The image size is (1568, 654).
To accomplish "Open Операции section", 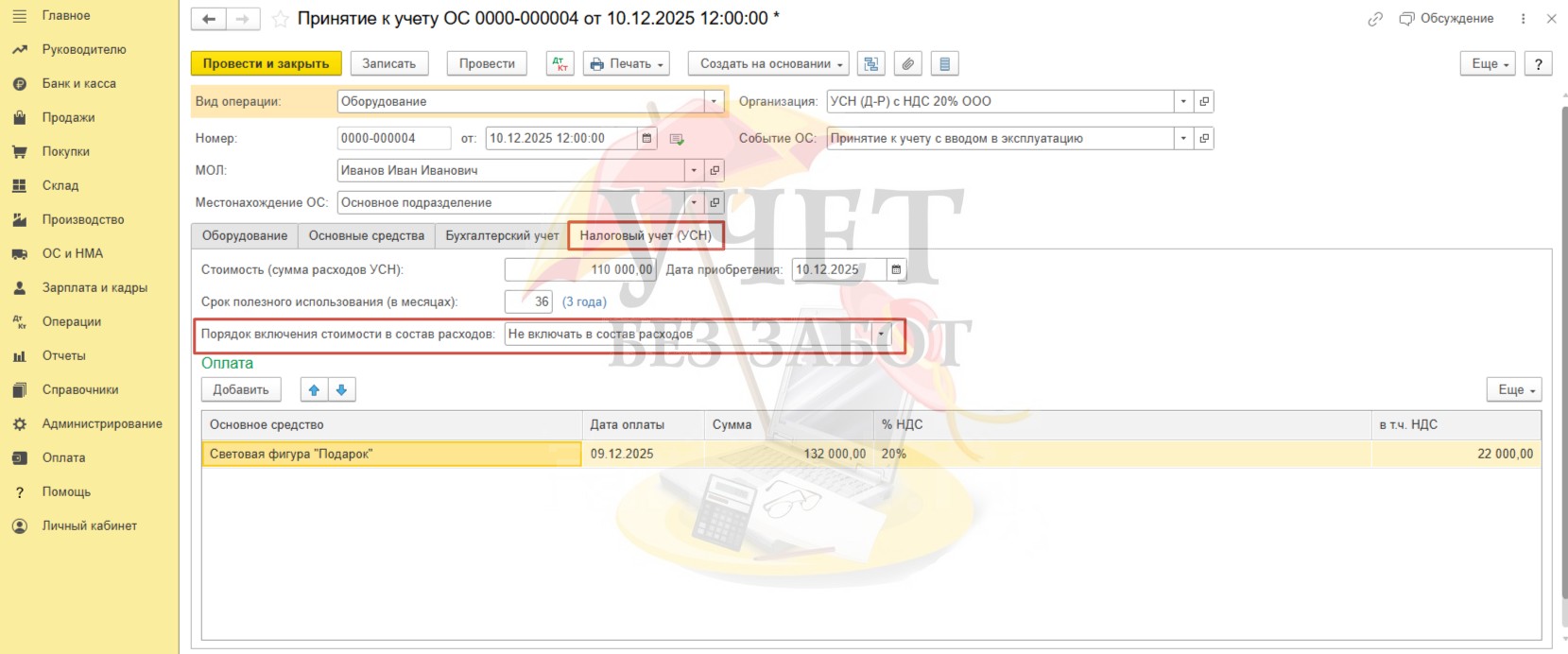I will pos(71,321).
